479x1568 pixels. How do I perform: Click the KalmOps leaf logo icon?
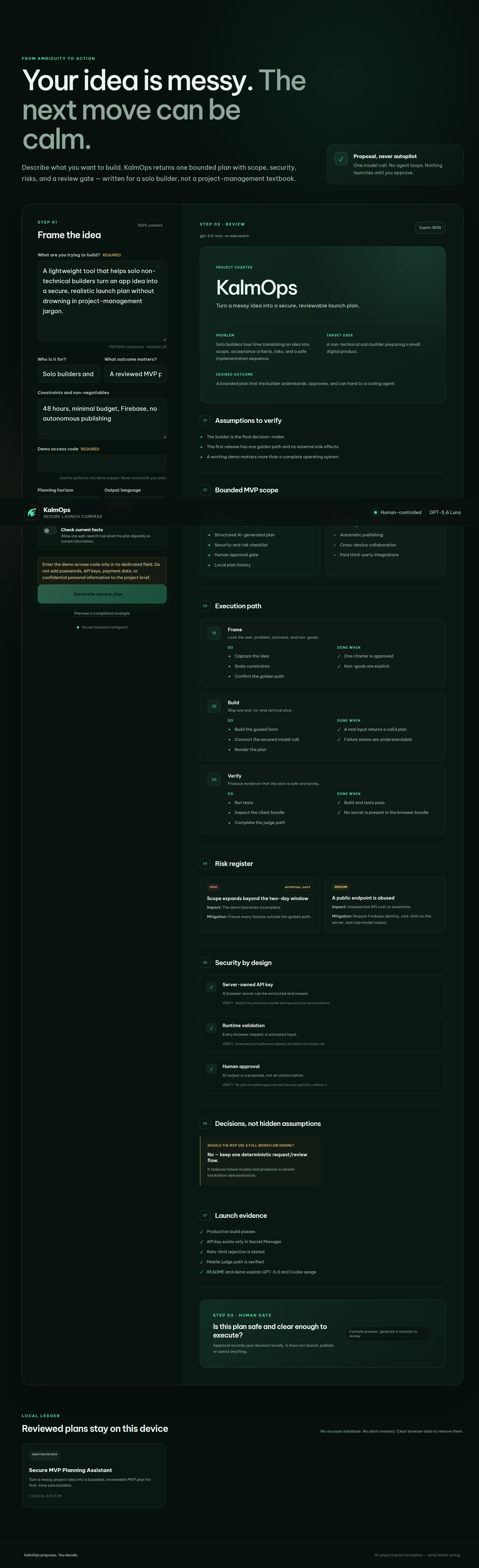click(x=32, y=513)
